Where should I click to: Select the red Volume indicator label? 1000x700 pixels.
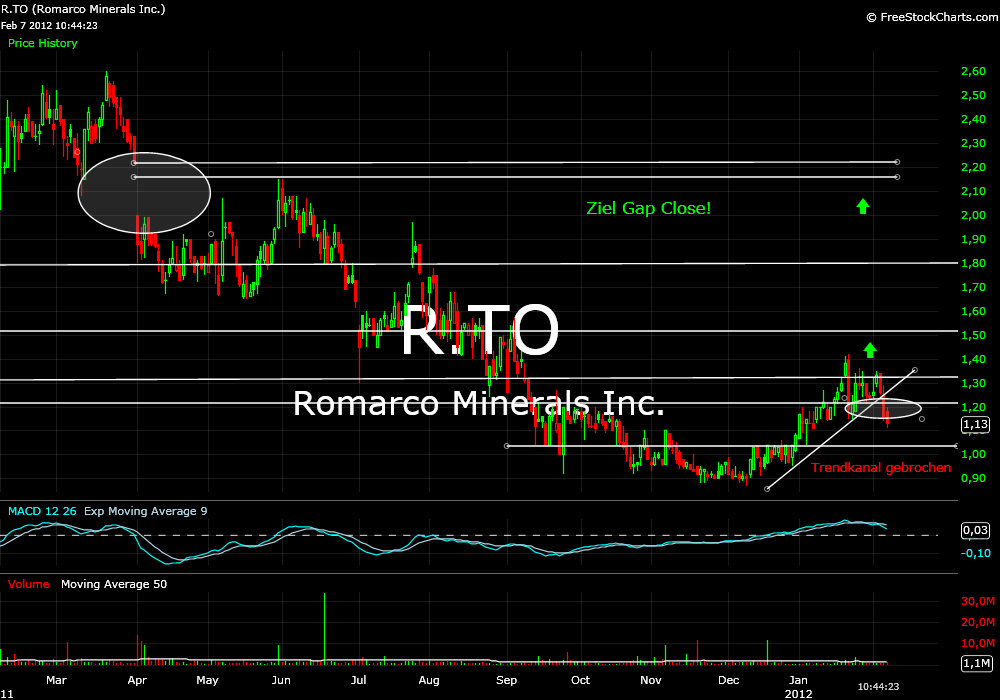click(28, 584)
